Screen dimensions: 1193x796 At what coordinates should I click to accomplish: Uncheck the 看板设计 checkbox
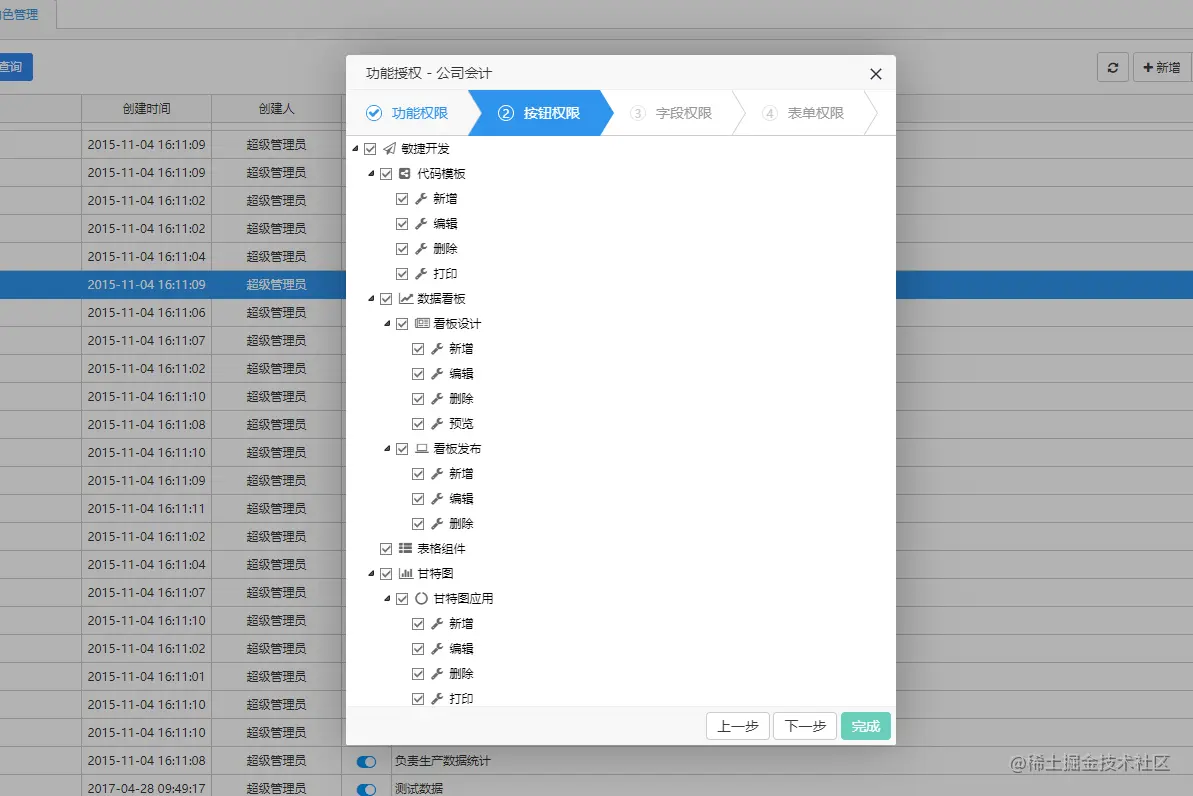(x=402, y=324)
